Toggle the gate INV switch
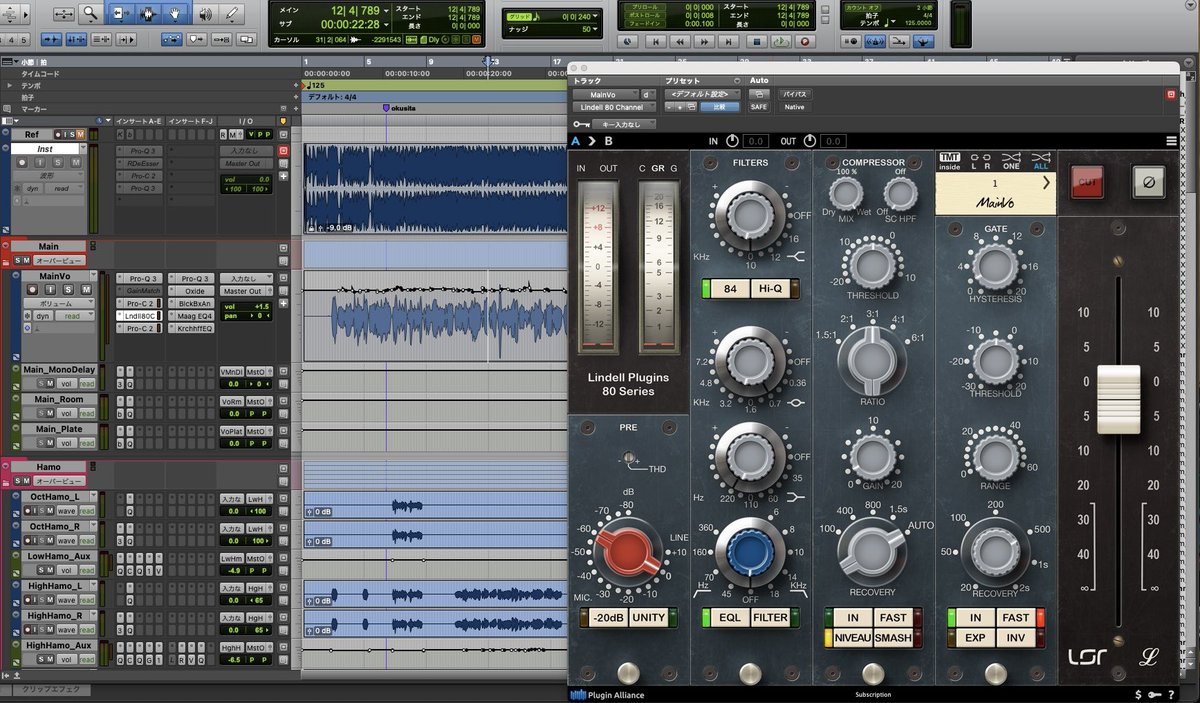 (x=1015, y=637)
